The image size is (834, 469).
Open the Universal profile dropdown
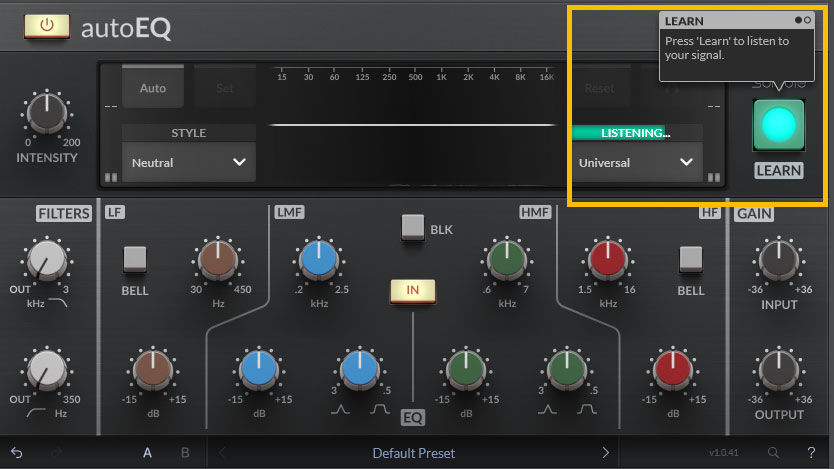[637, 163]
